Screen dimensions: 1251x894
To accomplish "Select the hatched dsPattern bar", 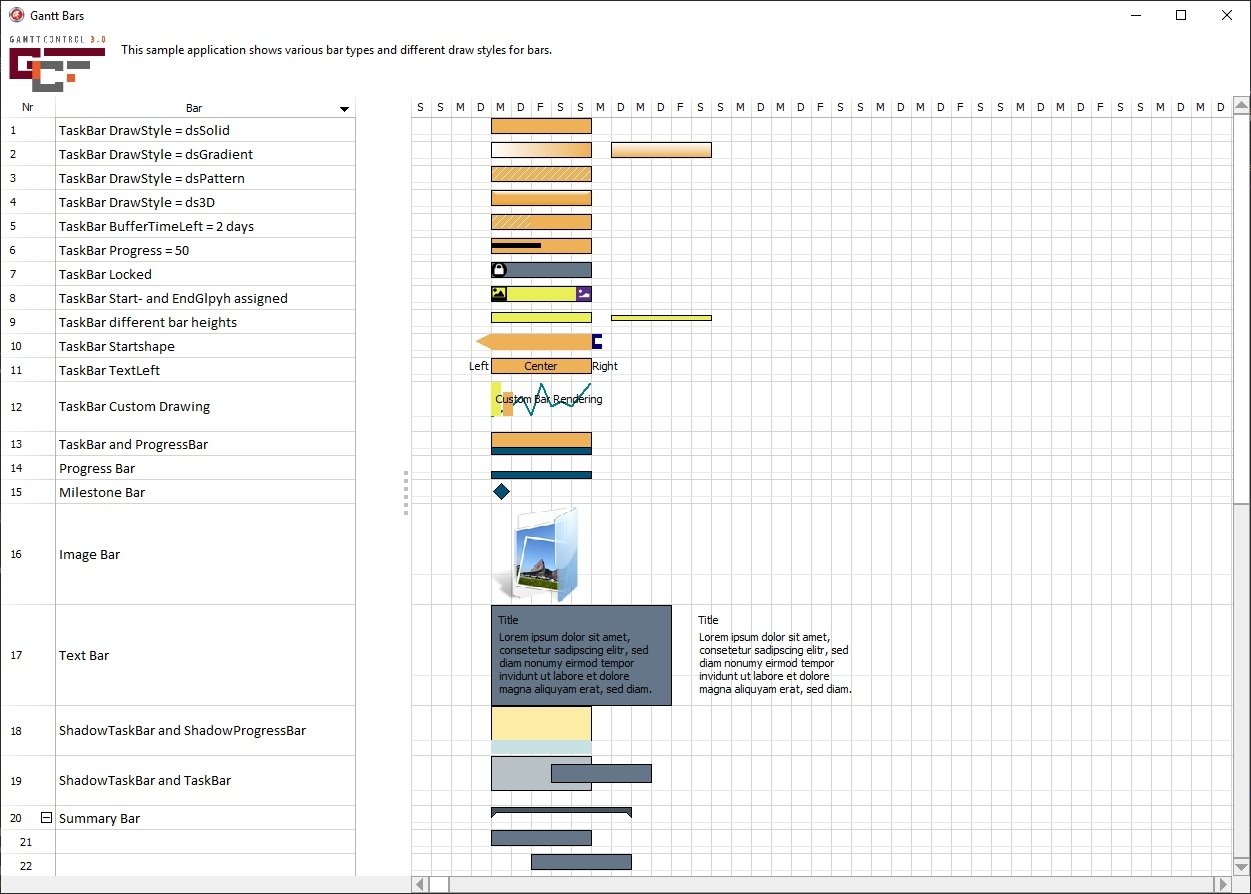I will [541, 174].
